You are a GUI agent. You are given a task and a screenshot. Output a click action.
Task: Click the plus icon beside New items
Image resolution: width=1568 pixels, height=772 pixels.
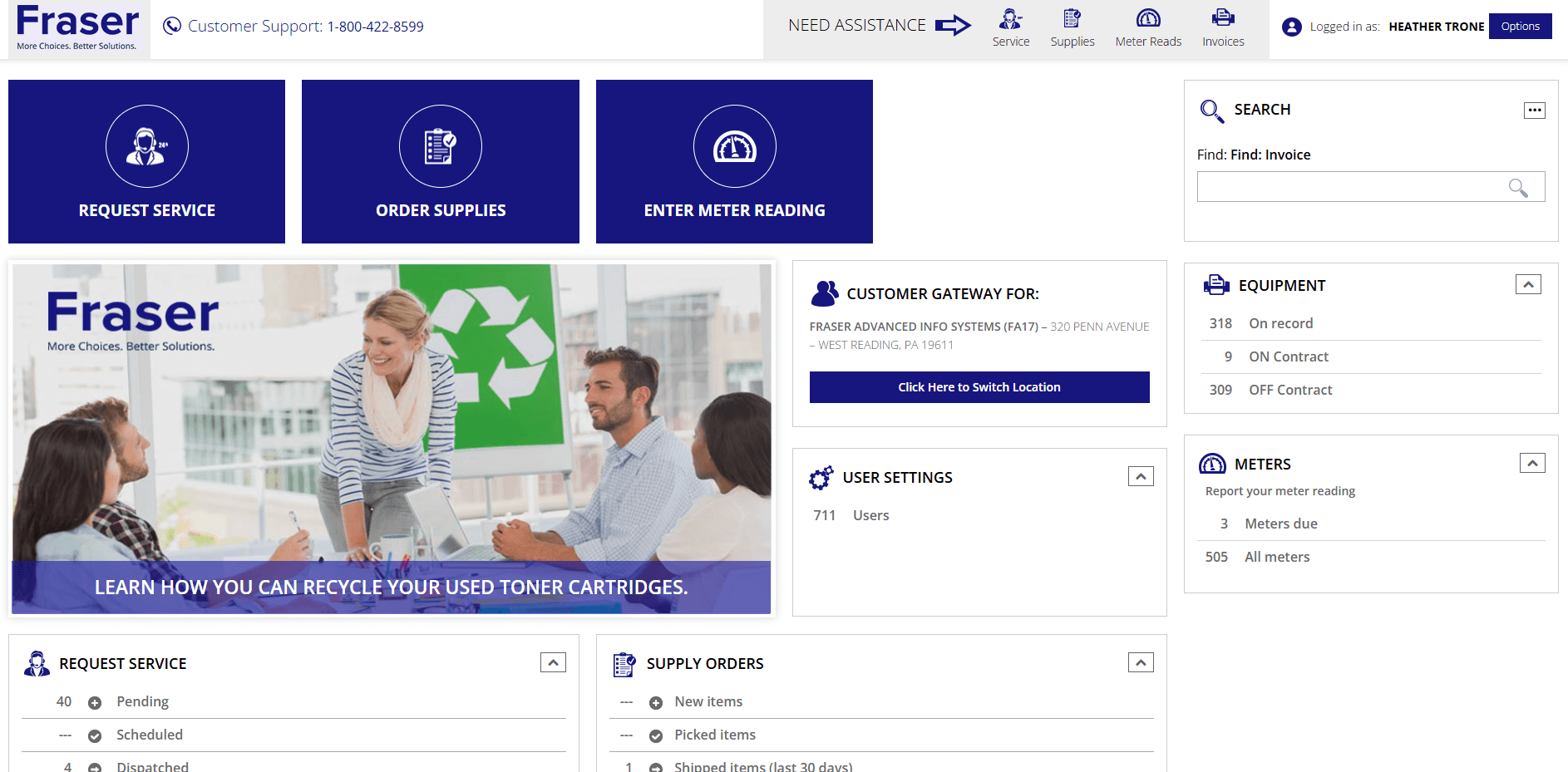click(x=656, y=703)
